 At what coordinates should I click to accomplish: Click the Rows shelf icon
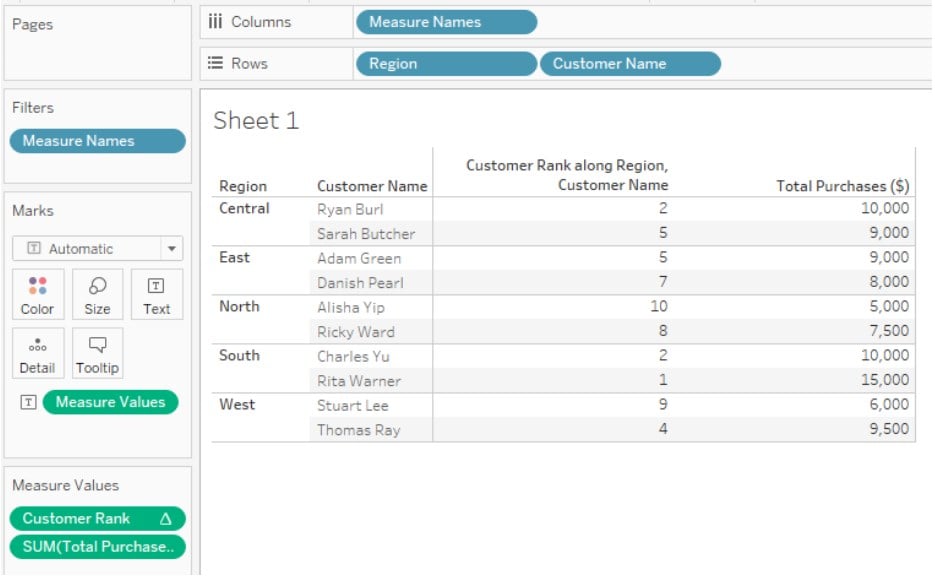[x=215, y=63]
